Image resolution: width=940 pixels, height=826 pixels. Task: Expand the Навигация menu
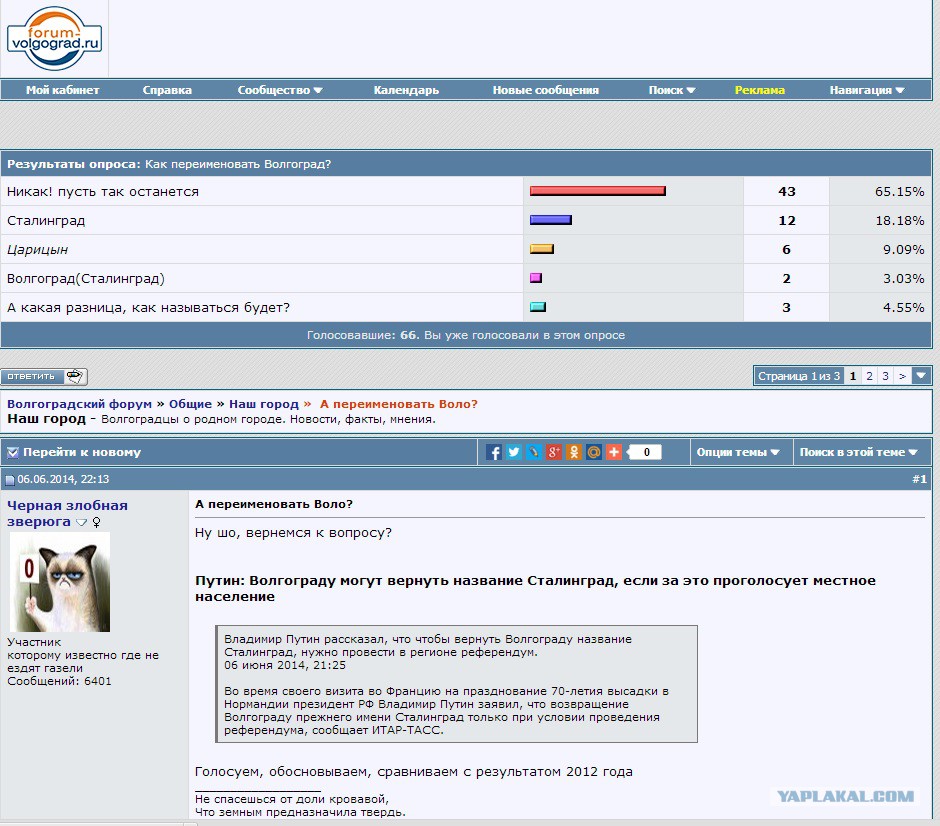point(867,91)
